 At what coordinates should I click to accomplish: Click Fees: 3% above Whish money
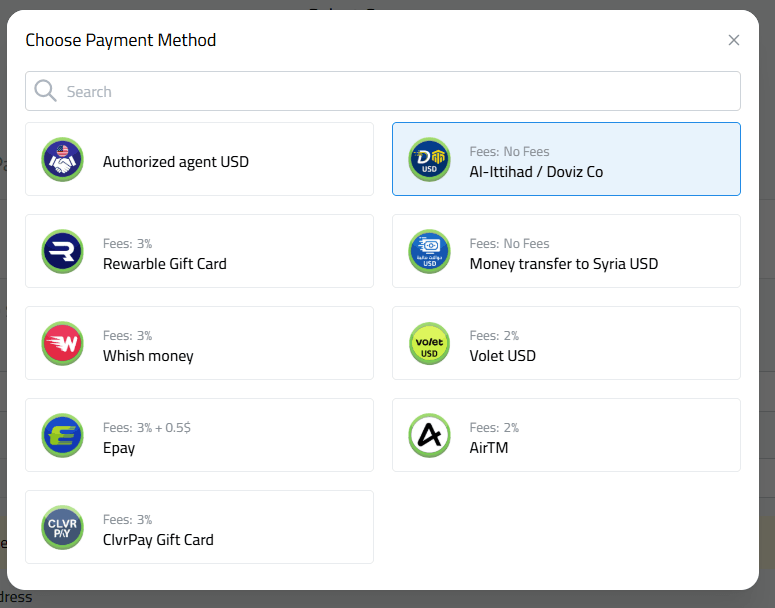[127, 336]
